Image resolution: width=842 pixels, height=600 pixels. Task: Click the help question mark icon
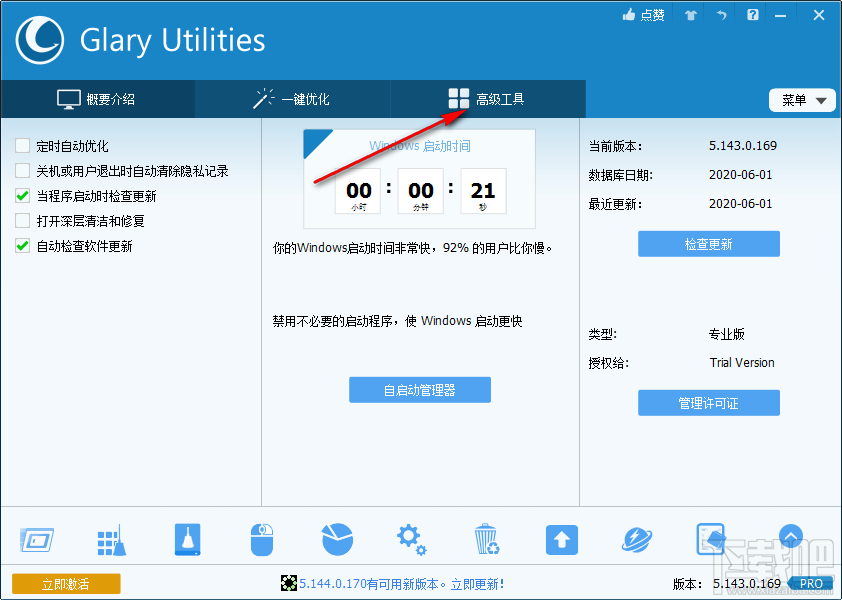pyautogui.click(x=753, y=15)
